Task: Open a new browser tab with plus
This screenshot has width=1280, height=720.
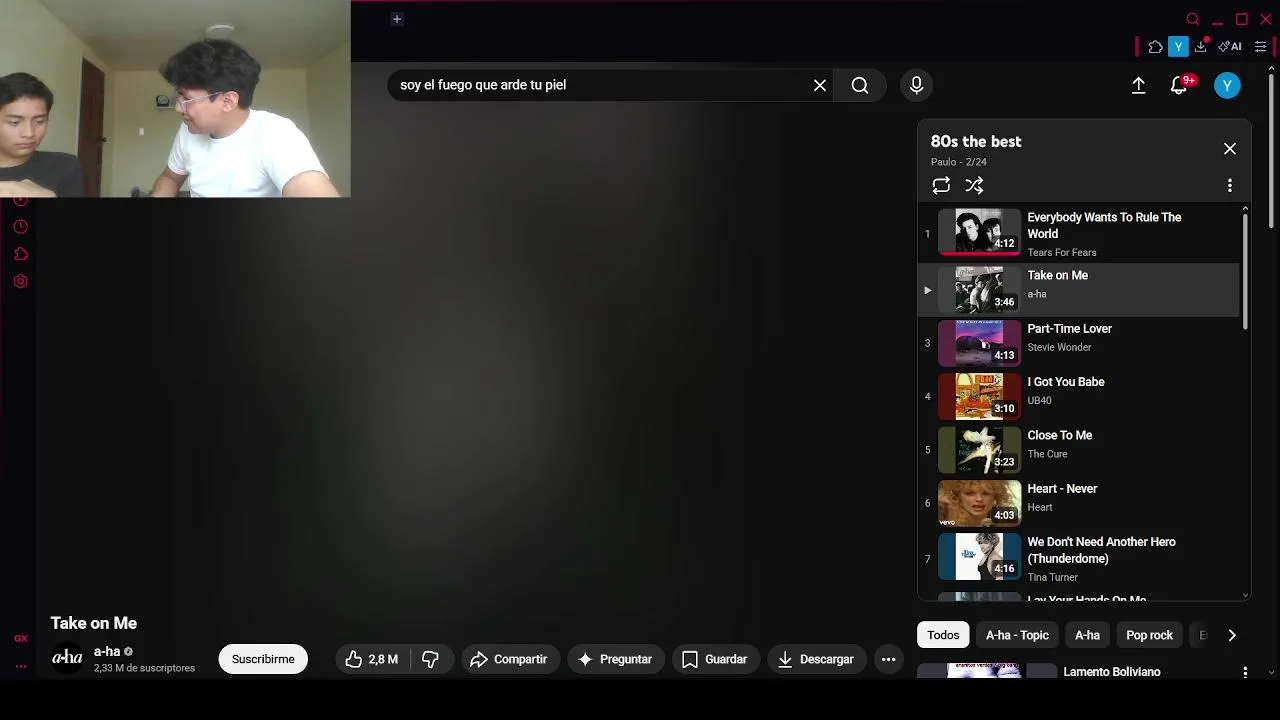Action: click(x=397, y=19)
